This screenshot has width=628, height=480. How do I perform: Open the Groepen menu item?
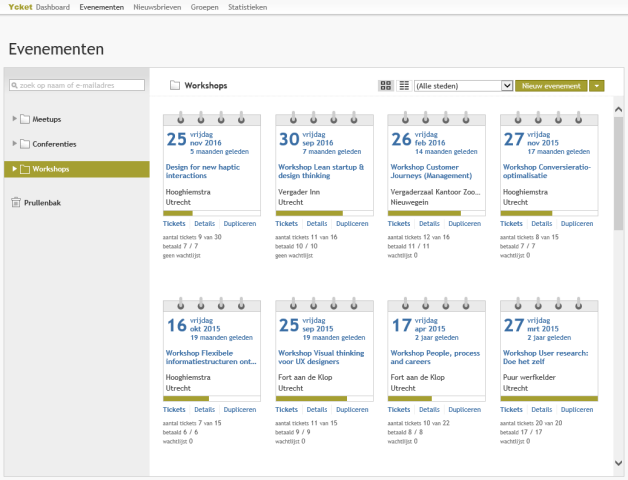click(x=204, y=7)
